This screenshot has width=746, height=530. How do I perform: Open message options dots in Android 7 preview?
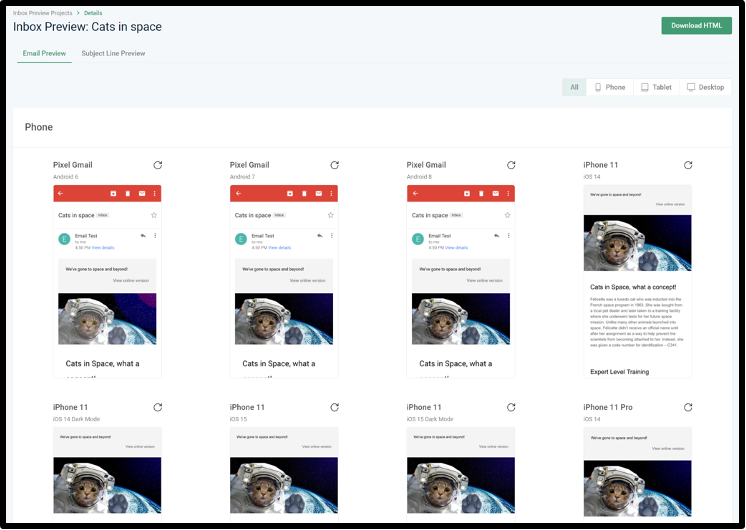(x=332, y=236)
